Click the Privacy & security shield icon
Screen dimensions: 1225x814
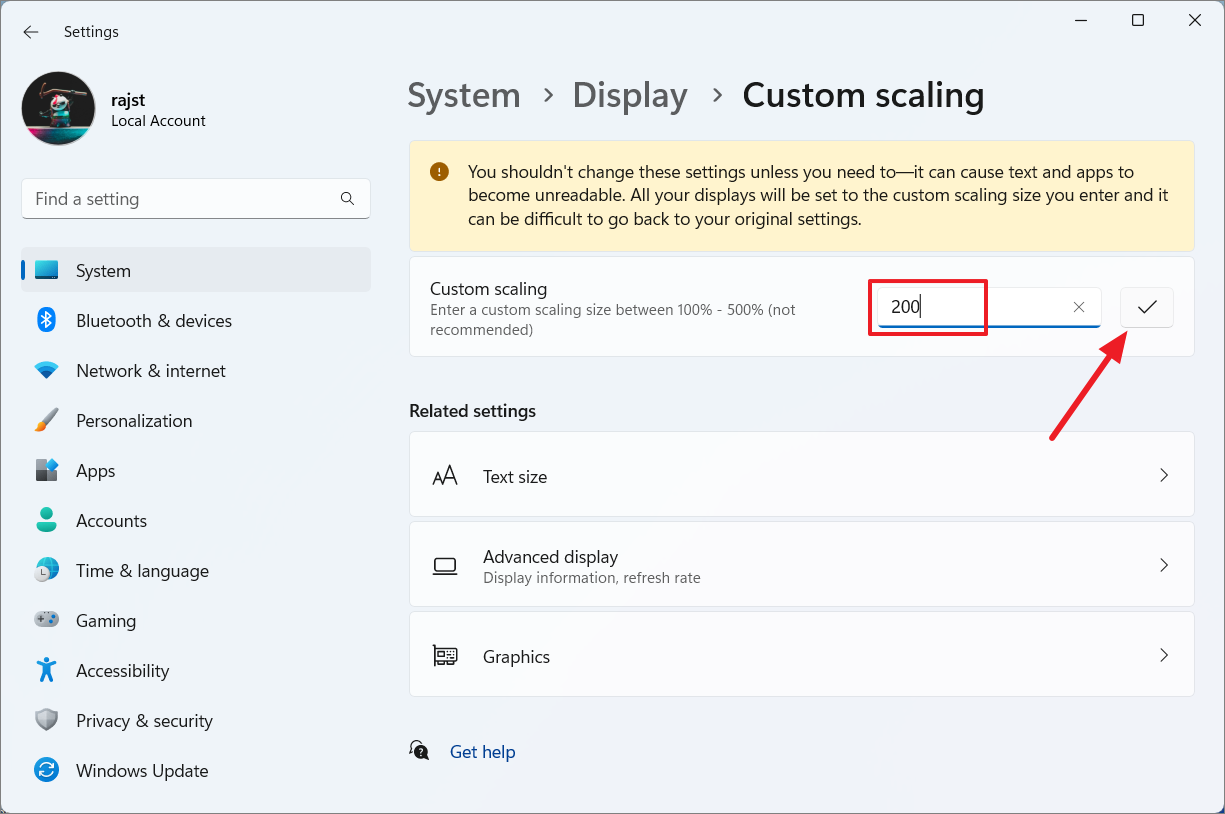[47, 720]
